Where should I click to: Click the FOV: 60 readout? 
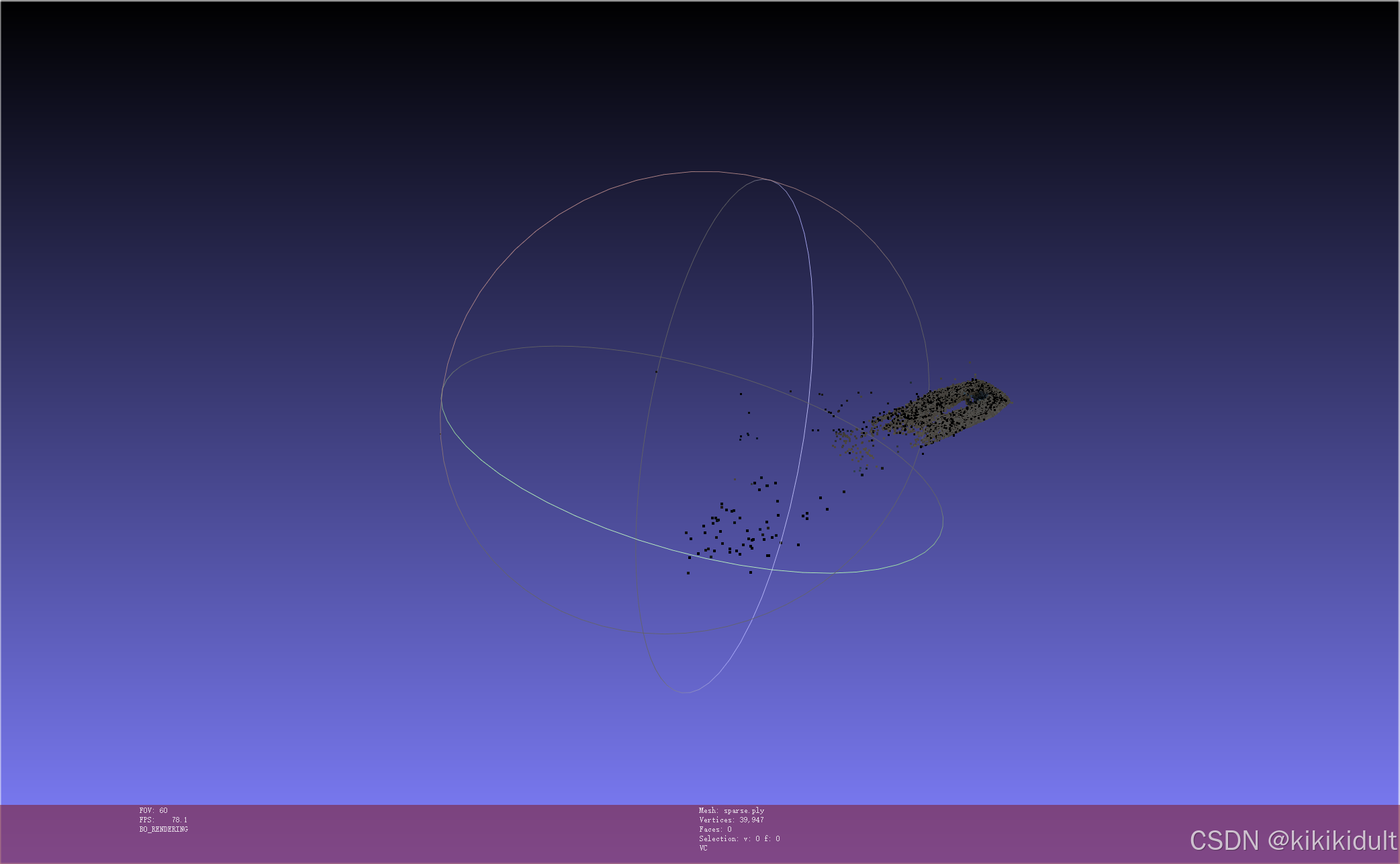[x=153, y=810]
